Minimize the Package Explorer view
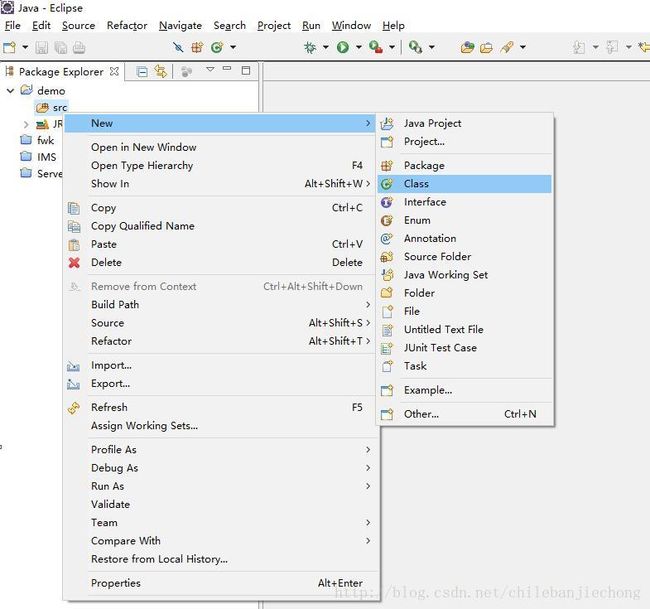The height and width of the screenshot is (609, 650). (x=227, y=68)
